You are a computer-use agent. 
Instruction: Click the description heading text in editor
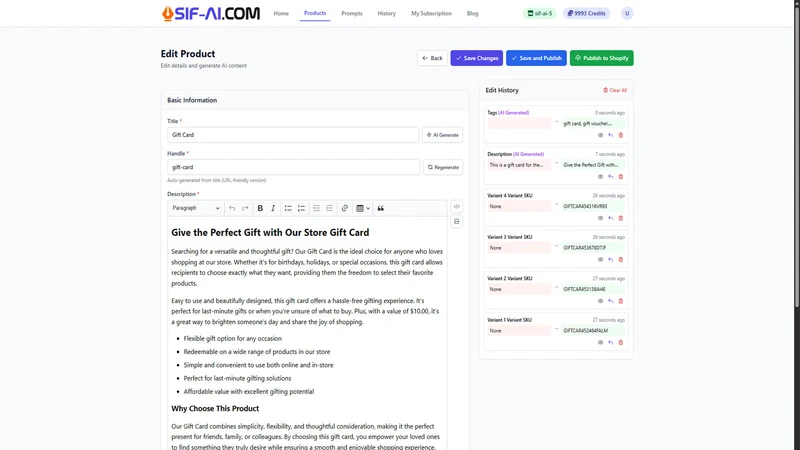click(270, 233)
